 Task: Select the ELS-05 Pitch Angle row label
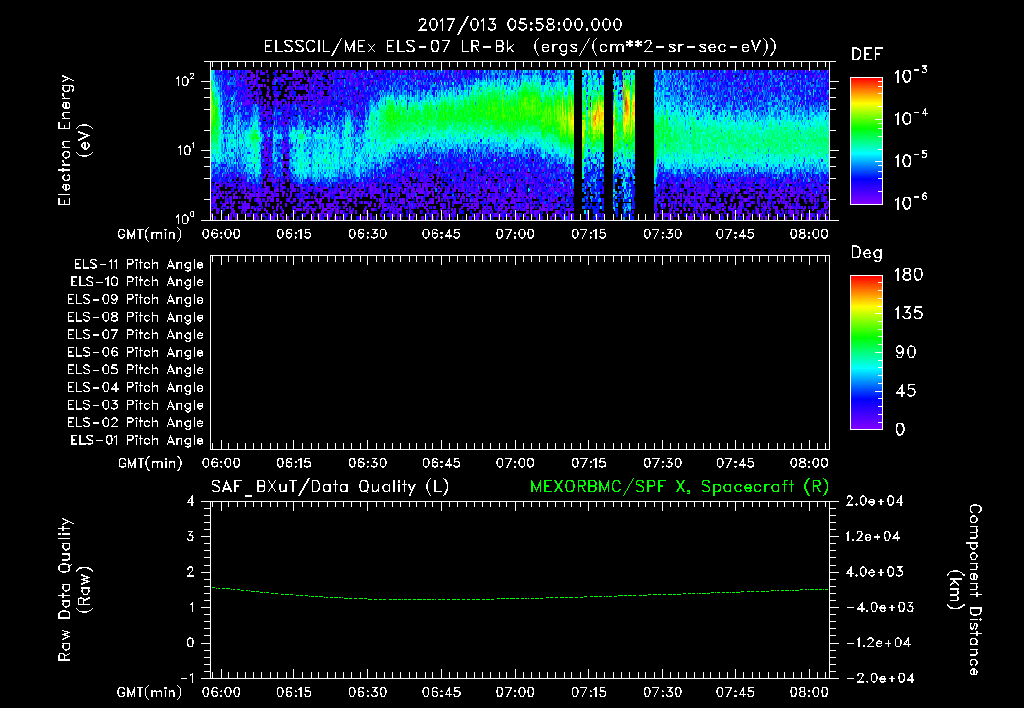(x=136, y=370)
